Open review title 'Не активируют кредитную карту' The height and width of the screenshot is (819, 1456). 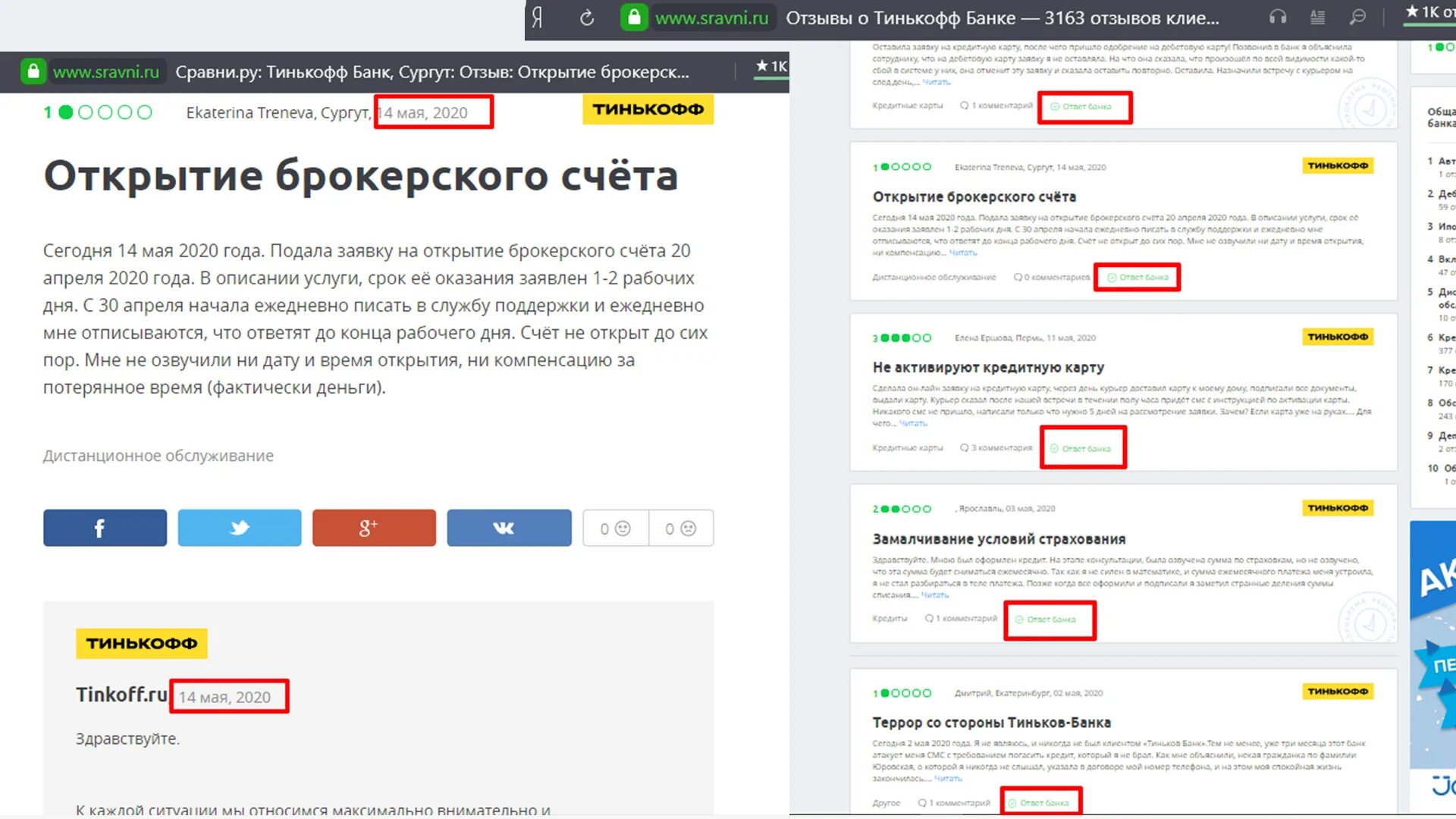pyautogui.click(x=988, y=367)
